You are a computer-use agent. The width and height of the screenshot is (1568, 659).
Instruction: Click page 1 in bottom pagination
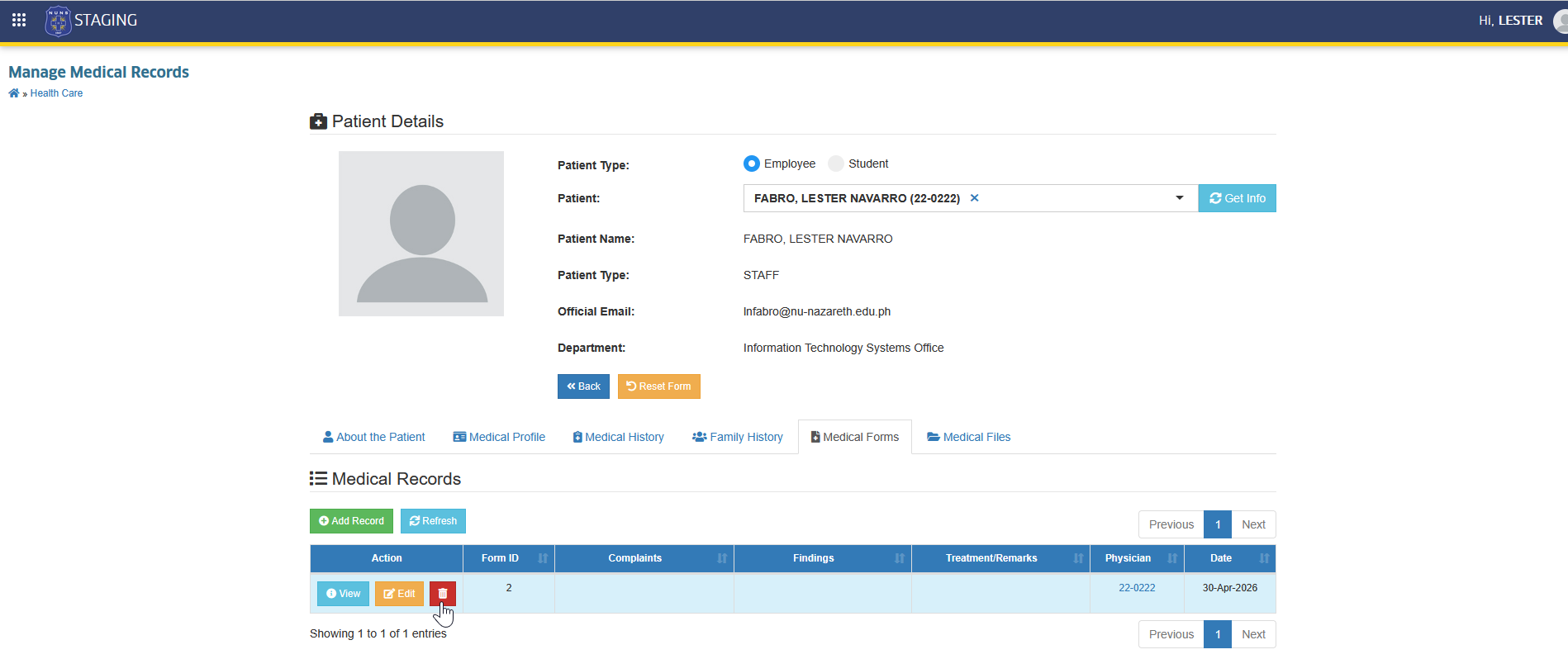[x=1218, y=634]
